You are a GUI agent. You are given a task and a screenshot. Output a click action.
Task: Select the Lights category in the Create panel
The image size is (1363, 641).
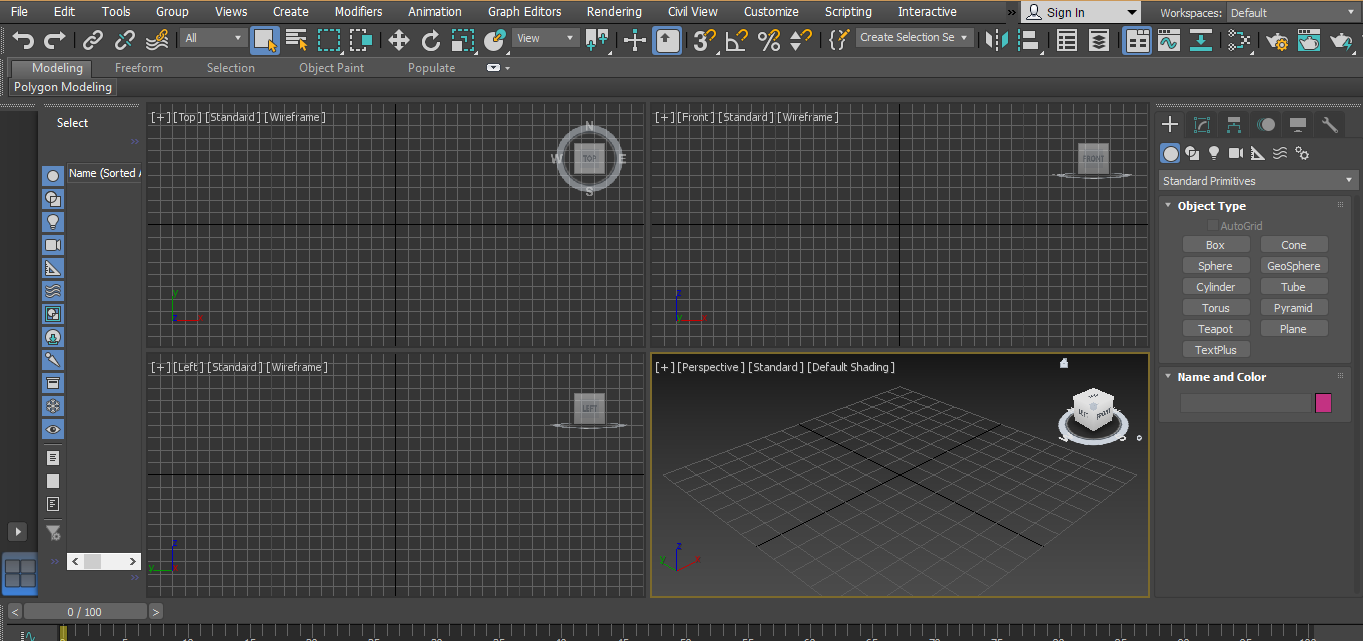(1214, 153)
